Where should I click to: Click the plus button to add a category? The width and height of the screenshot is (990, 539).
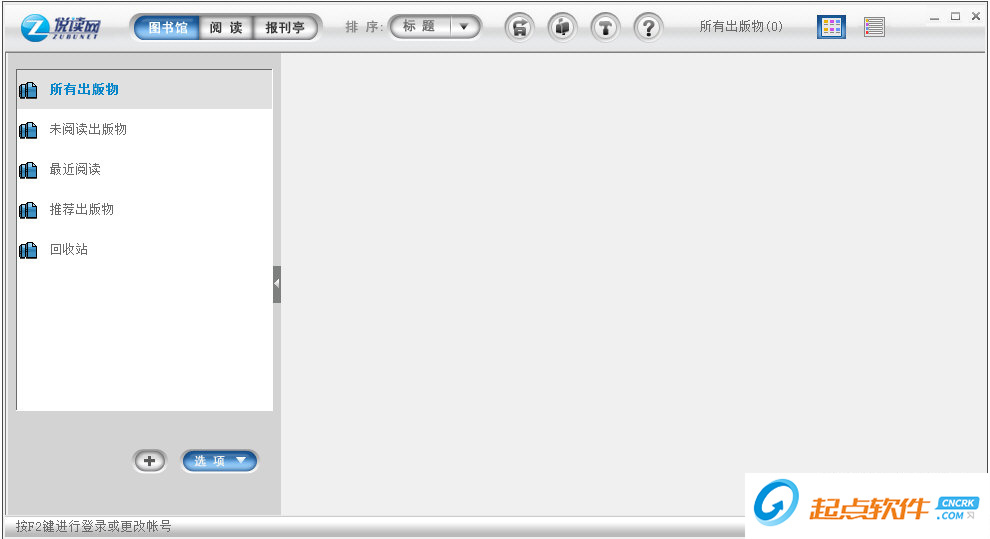(150, 461)
